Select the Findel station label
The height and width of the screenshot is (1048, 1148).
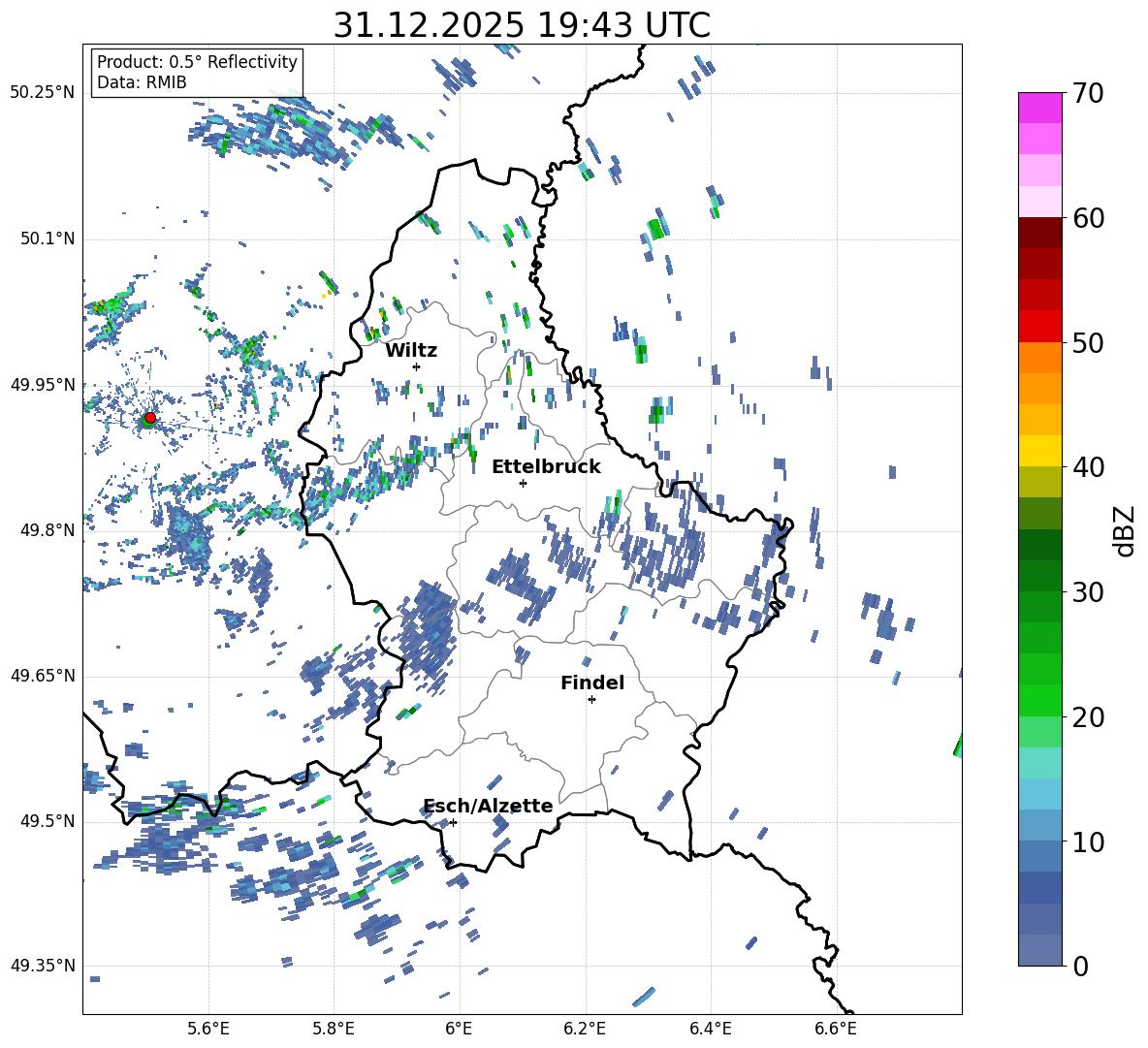592,683
